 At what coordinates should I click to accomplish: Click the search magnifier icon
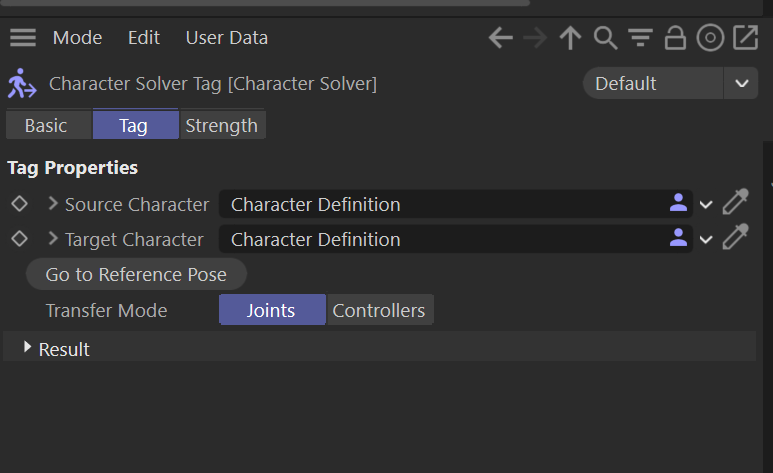(605, 38)
